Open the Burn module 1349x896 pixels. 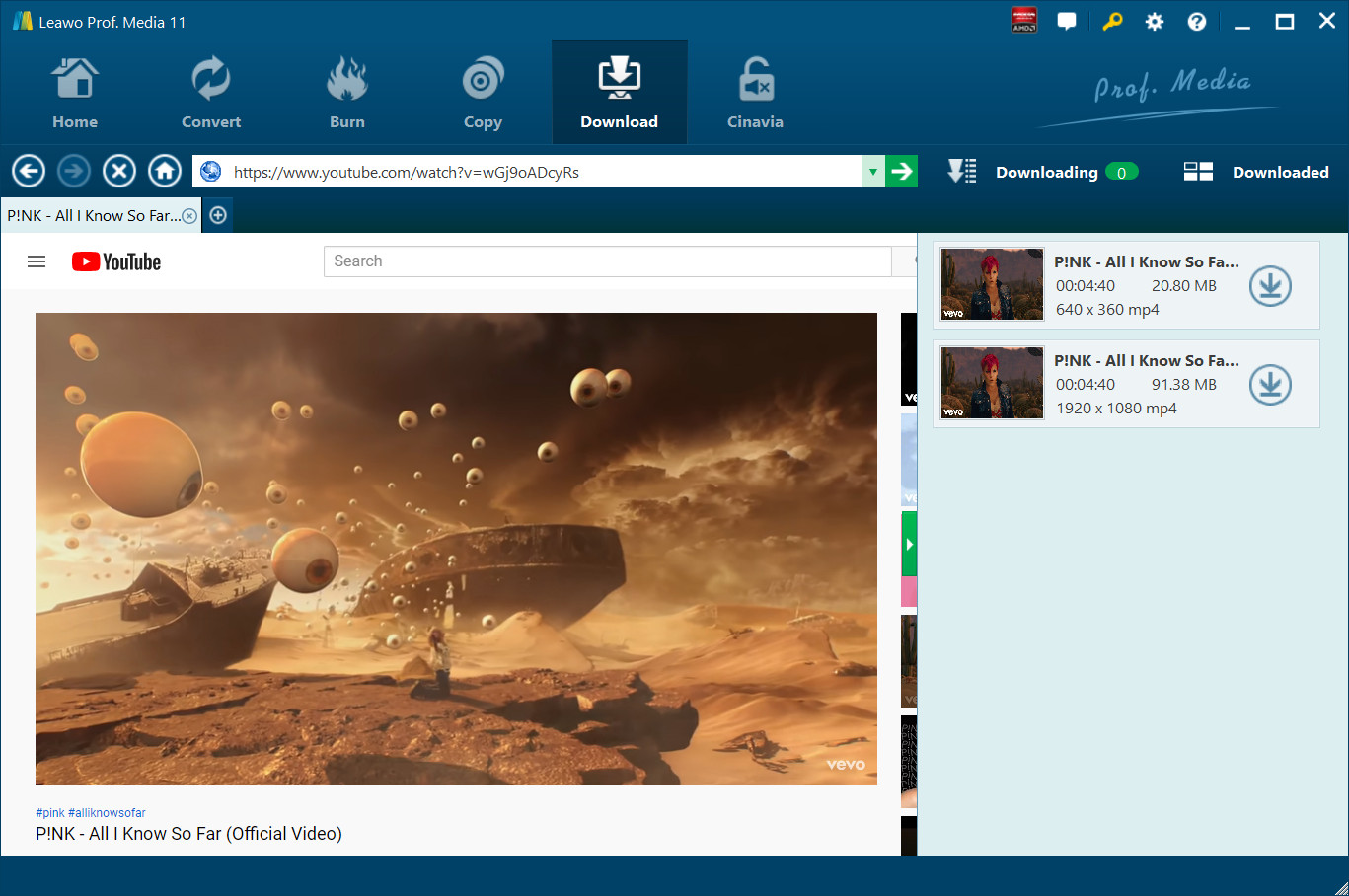tap(347, 93)
